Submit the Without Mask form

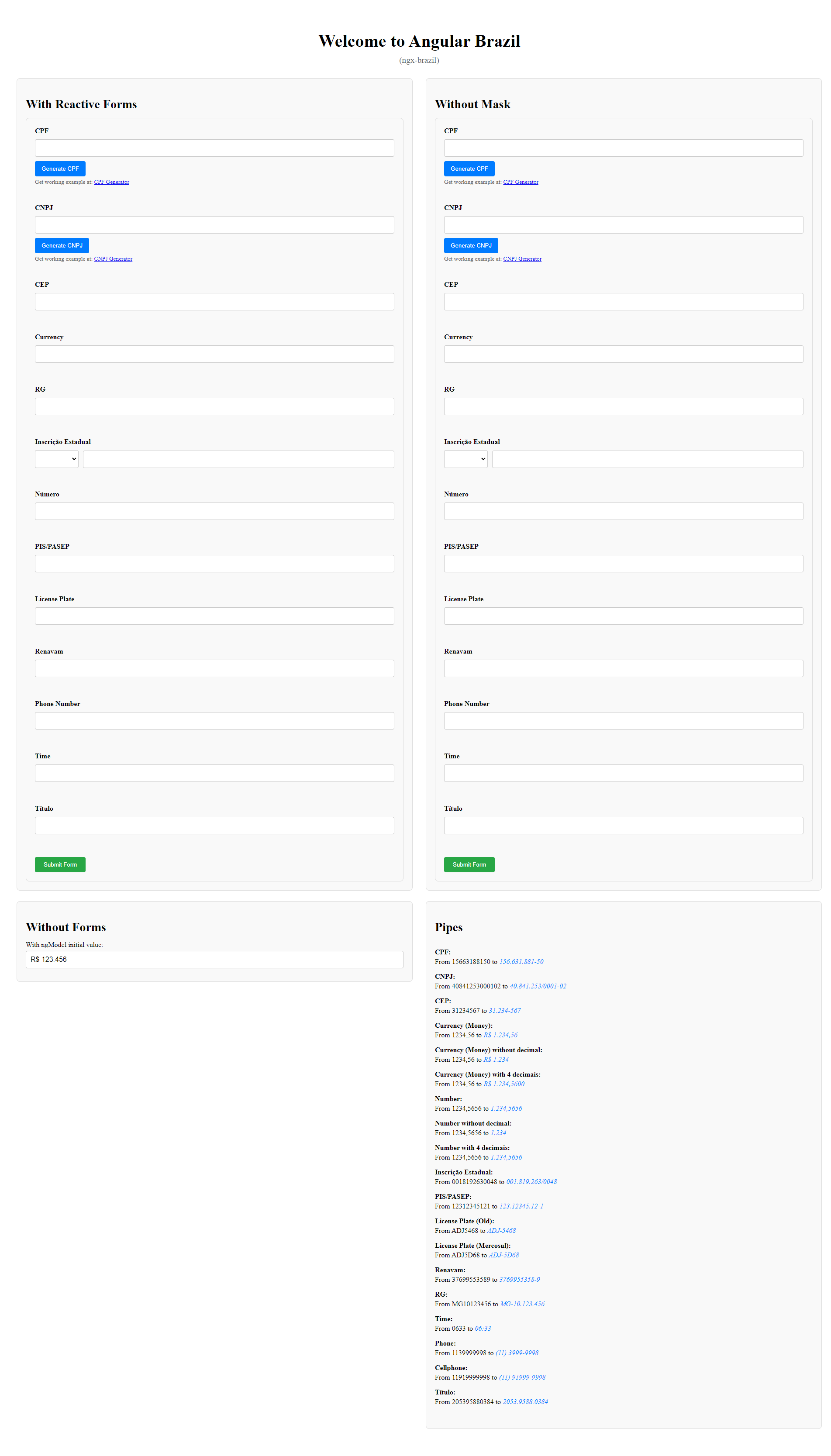[469, 864]
